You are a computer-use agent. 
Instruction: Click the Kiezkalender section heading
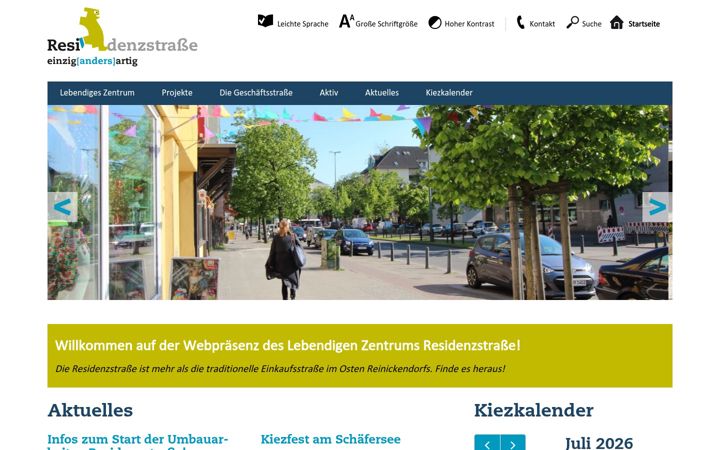[x=534, y=410]
